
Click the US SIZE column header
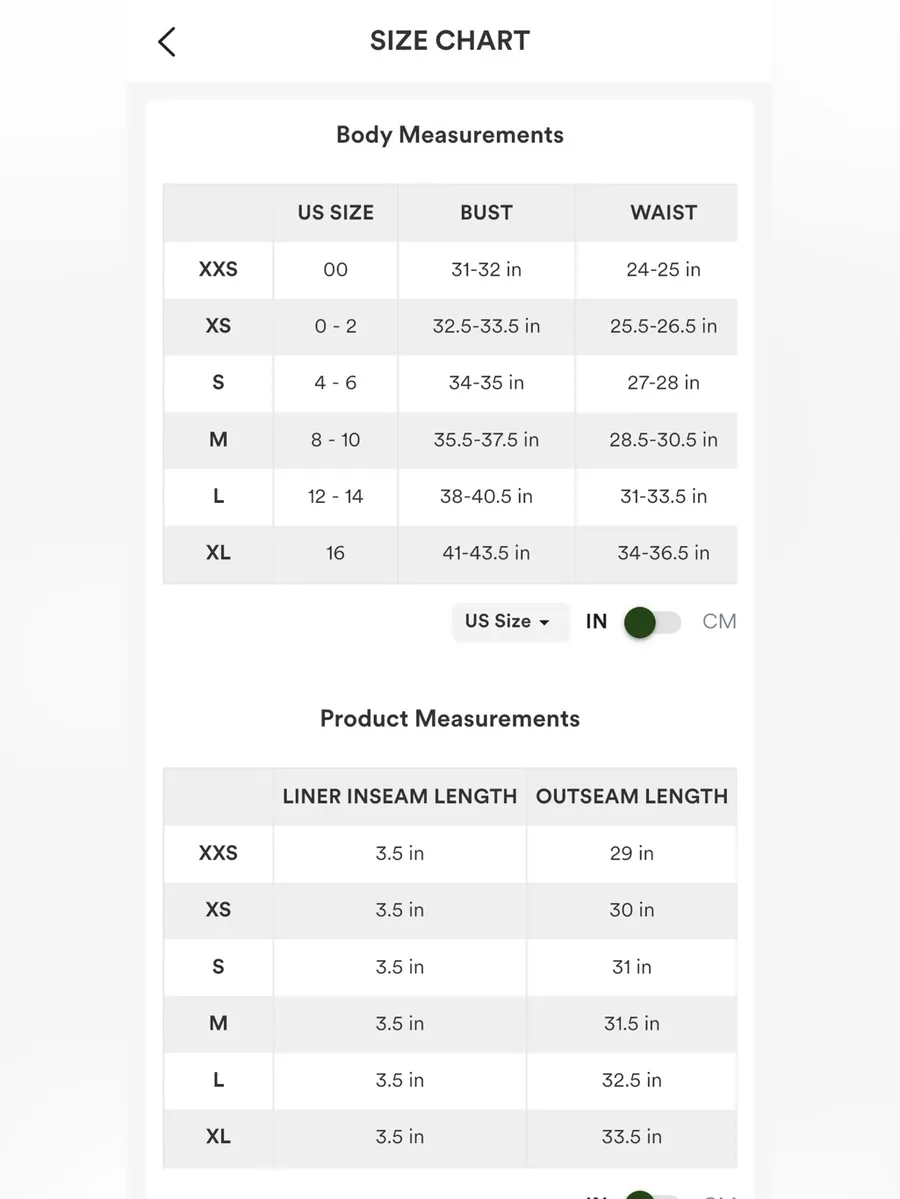pos(336,213)
